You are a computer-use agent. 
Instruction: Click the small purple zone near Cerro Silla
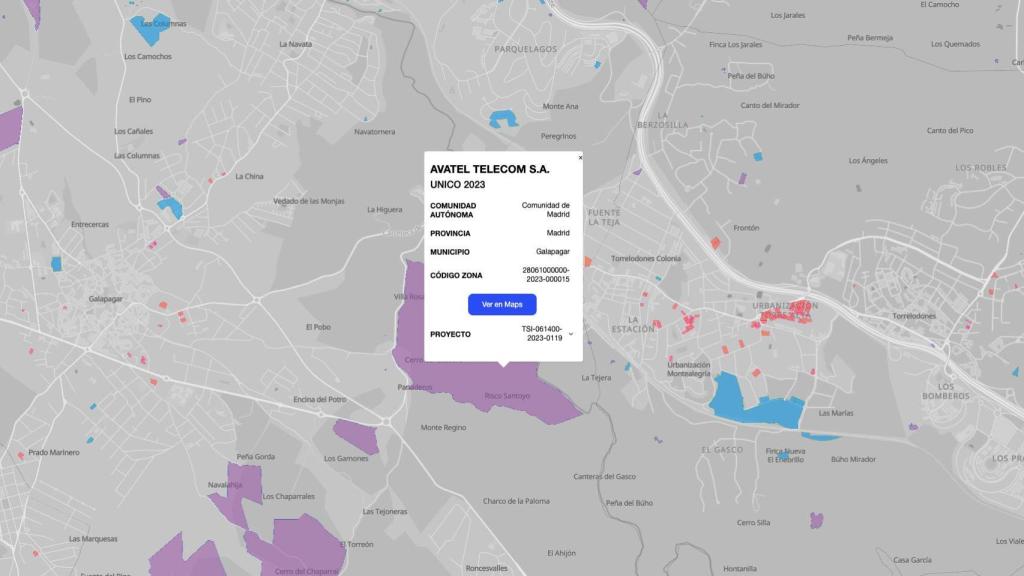click(x=816, y=520)
